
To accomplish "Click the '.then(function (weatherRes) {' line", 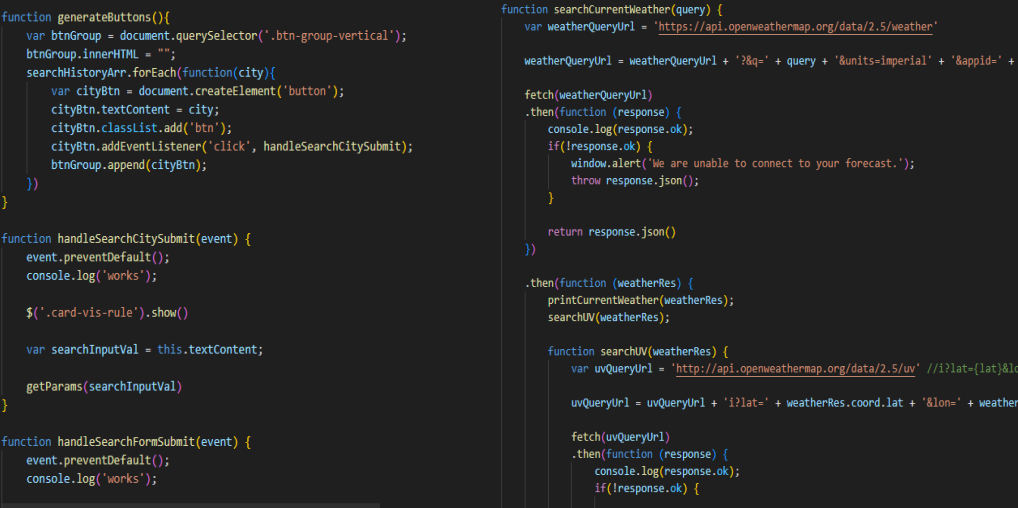I will (609, 284).
